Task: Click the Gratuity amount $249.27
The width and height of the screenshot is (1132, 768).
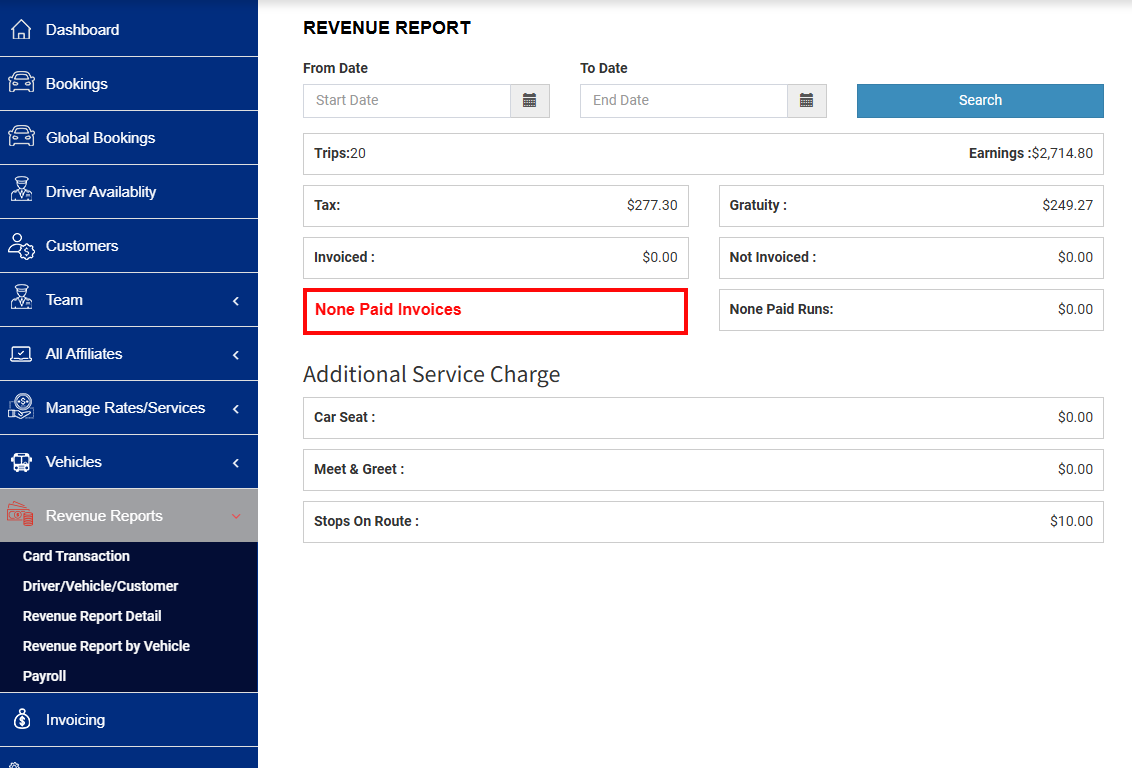Action: (1067, 206)
